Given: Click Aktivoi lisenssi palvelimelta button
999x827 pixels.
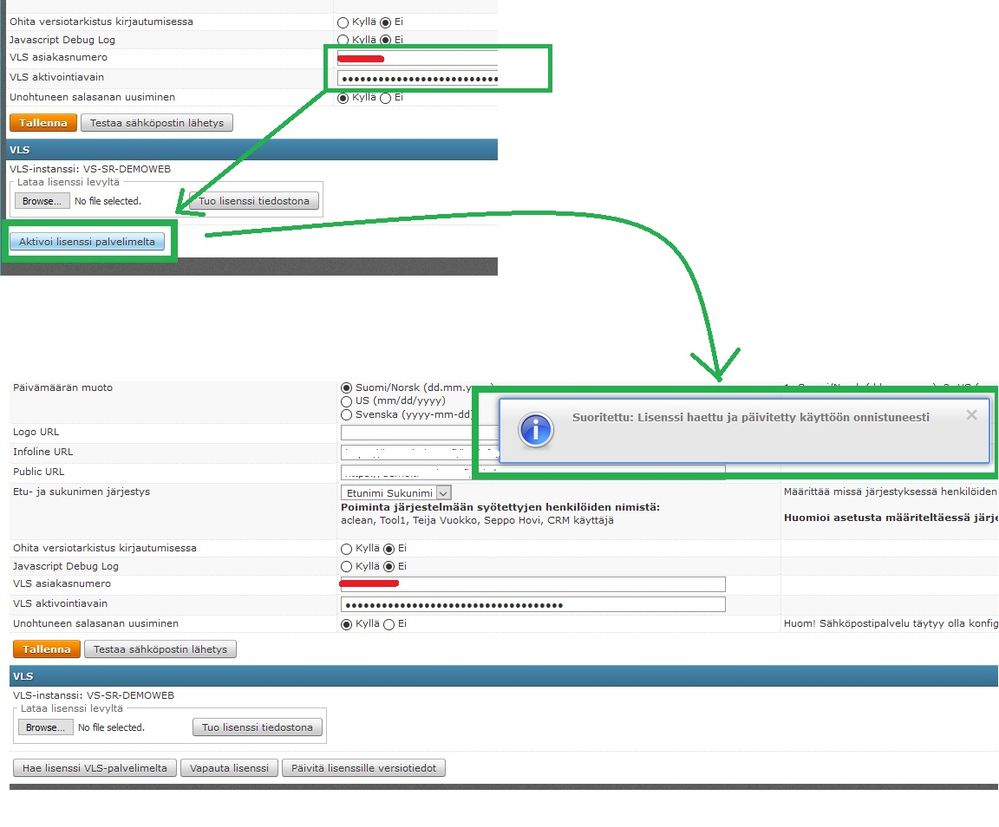Looking at the screenshot, I should click(x=87, y=241).
